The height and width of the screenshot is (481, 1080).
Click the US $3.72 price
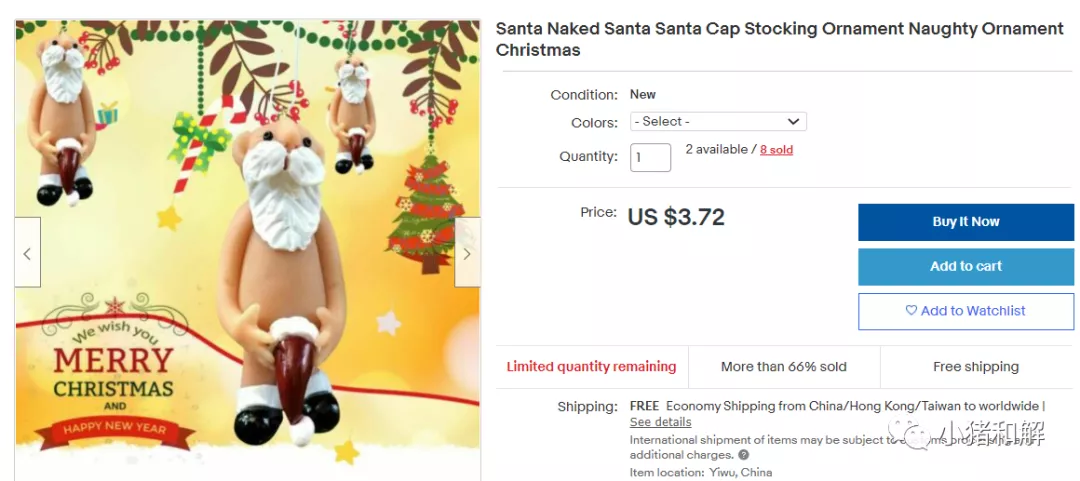[676, 217]
